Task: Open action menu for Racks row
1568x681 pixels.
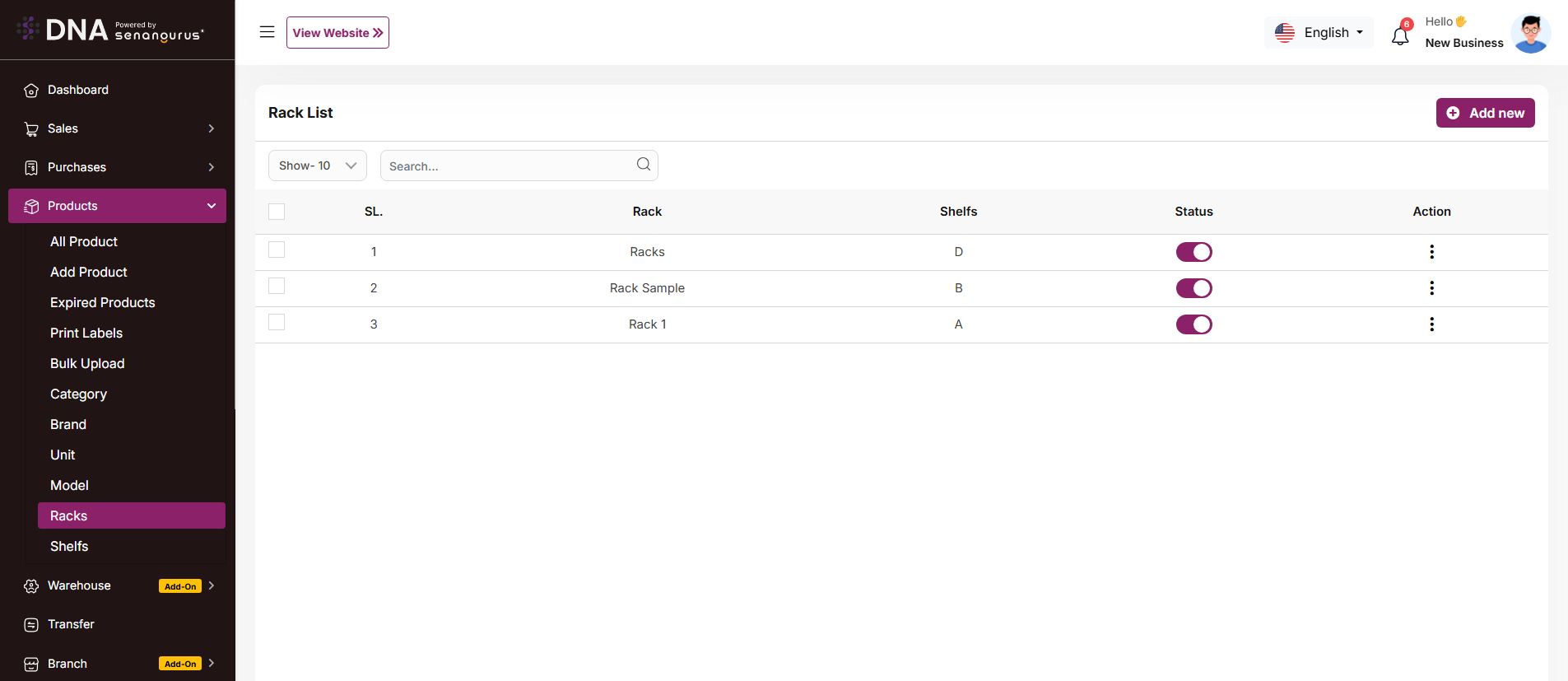Action: (x=1431, y=252)
